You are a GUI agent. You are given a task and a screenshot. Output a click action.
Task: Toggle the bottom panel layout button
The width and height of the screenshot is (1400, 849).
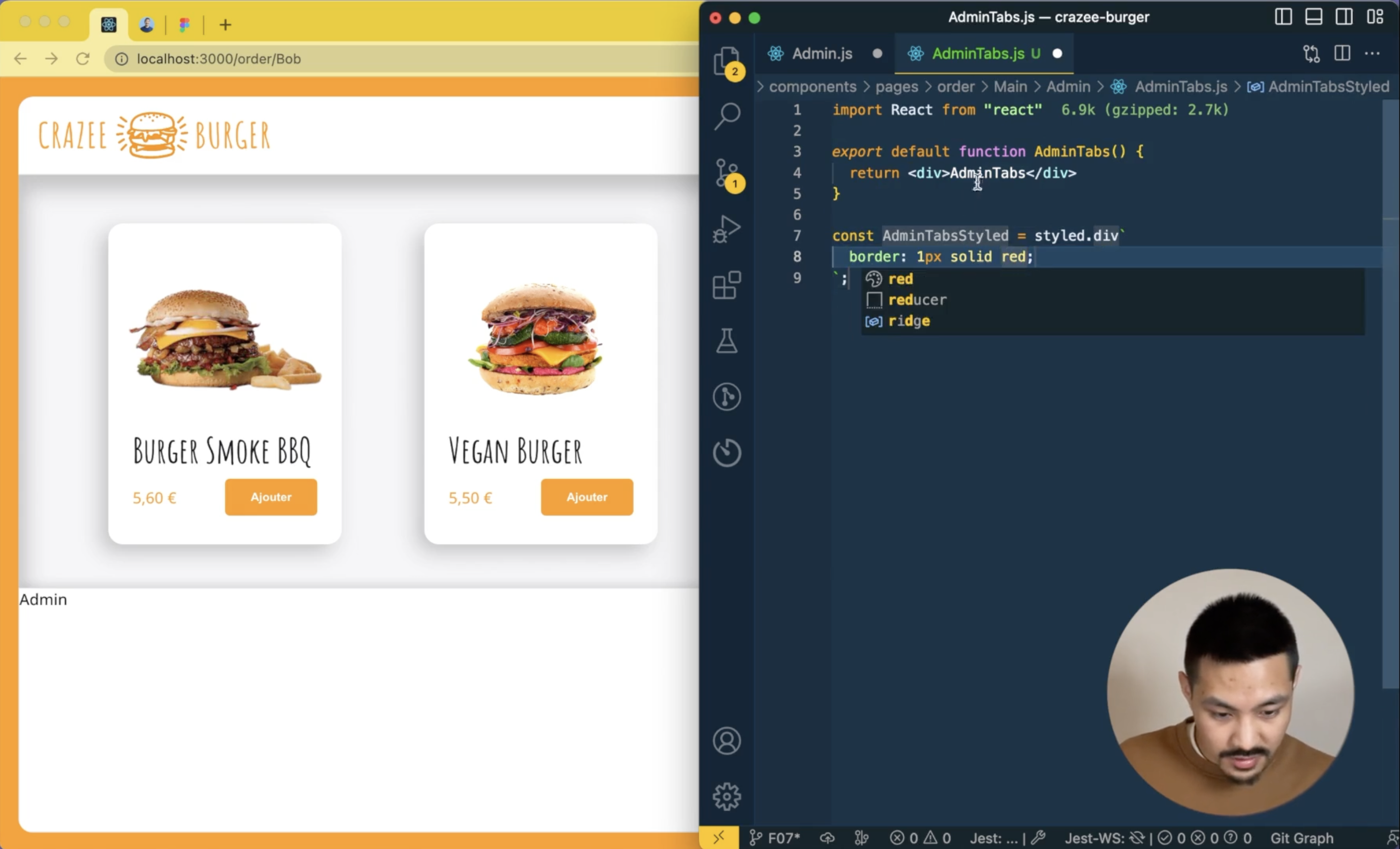coord(1314,17)
